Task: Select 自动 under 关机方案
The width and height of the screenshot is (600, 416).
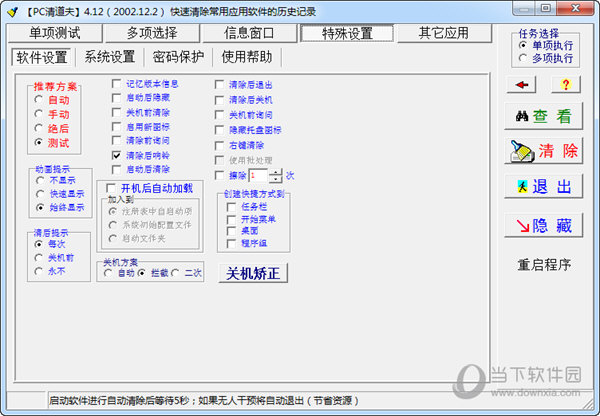Action: click(119, 273)
